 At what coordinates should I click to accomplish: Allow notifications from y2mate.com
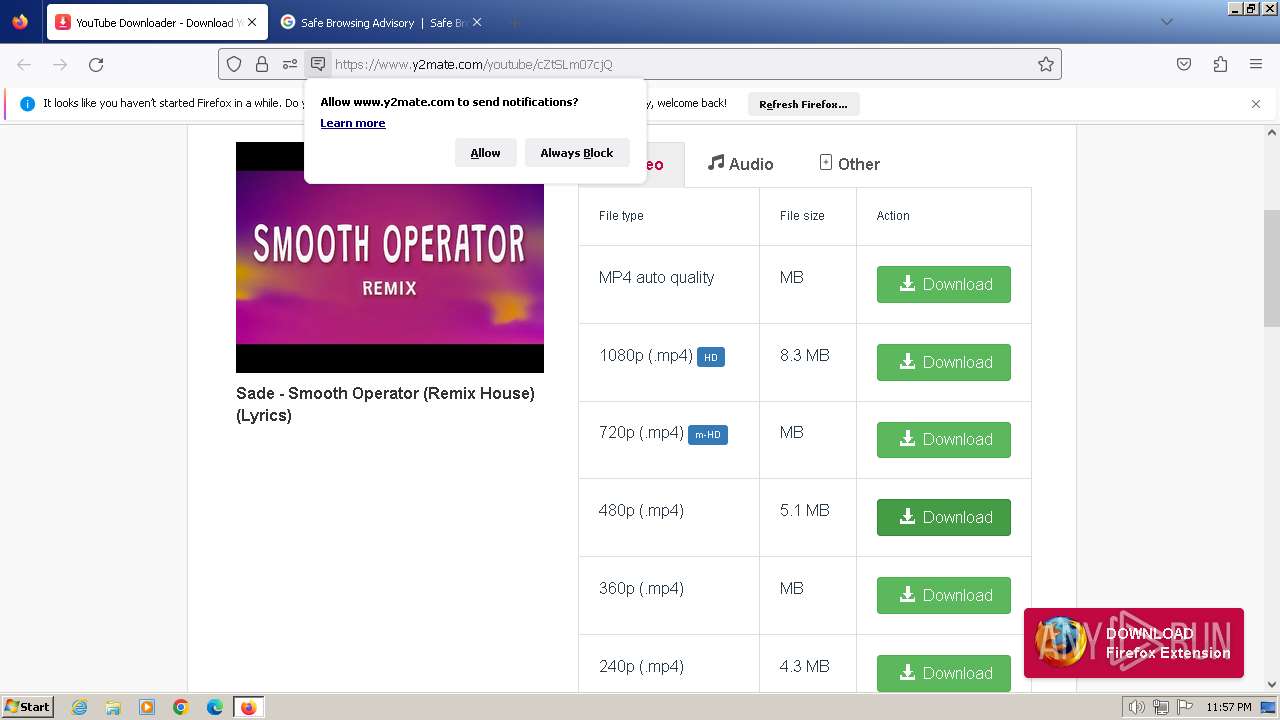tap(485, 153)
